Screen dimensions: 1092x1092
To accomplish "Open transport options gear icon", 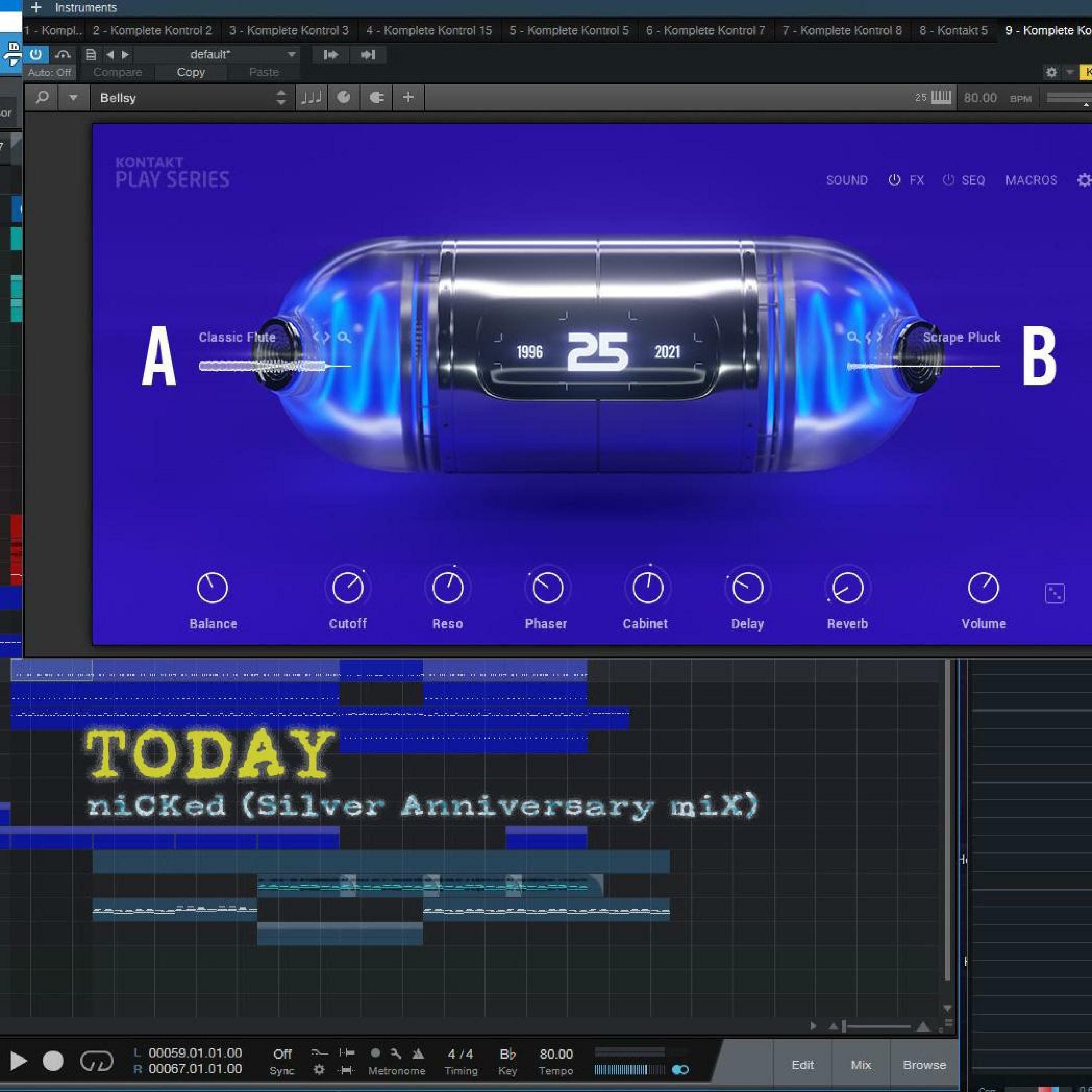I will pos(319,1070).
